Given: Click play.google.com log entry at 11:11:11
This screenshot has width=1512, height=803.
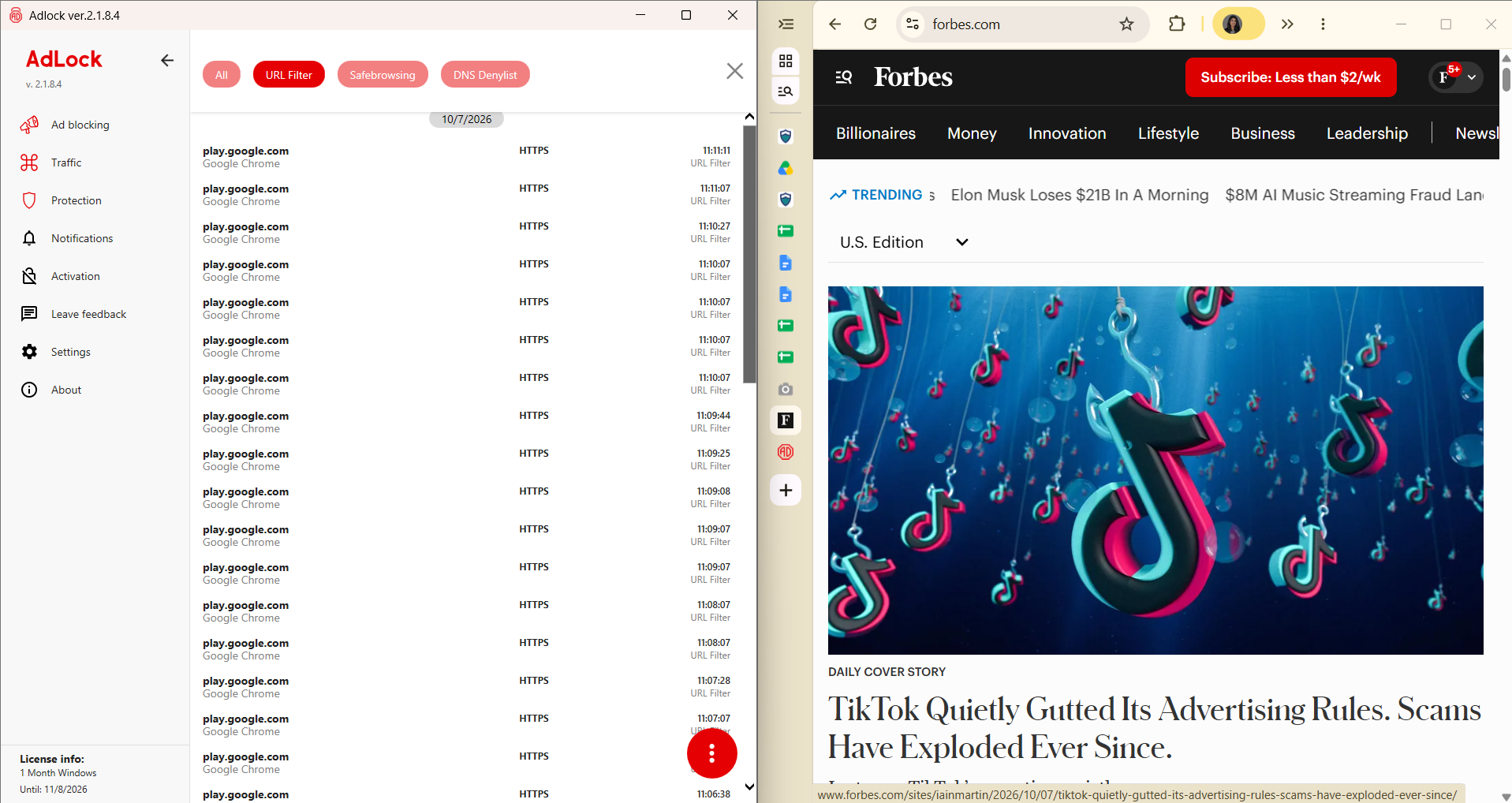Looking at the screenshot, I should point(466,156).
